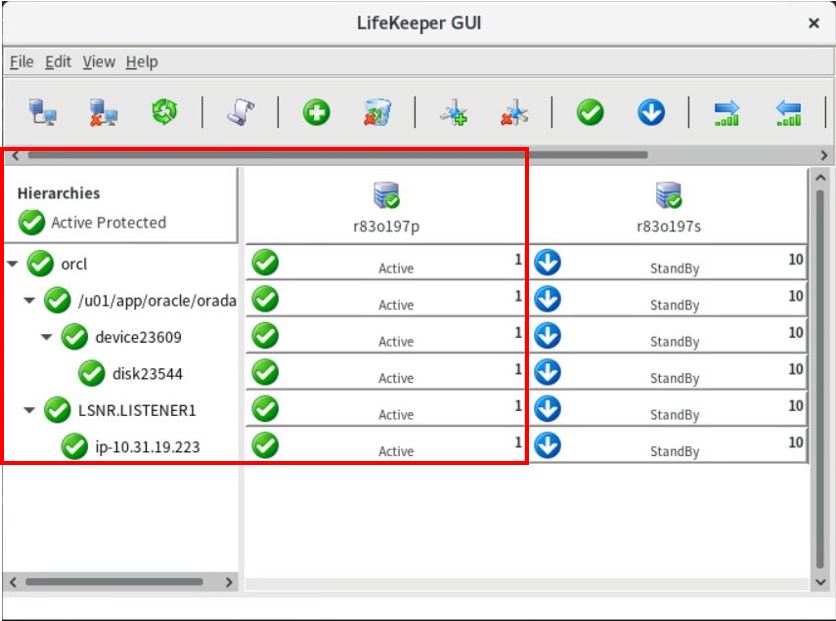Select the device23609 resource
The width and height of the screenshot is (836, 621).
click(x=139, y=337)
